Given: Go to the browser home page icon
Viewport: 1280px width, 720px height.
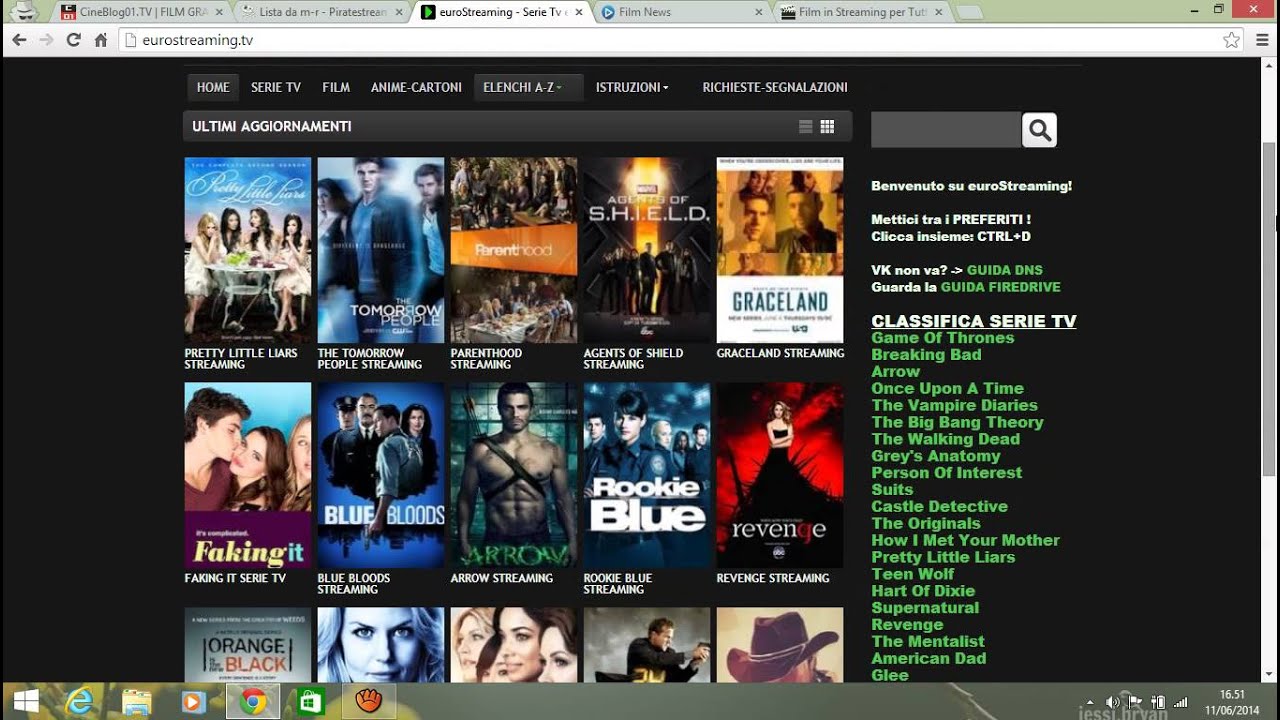Looking at the screenshot, I should pyautogui.click(x=100, y=40).
